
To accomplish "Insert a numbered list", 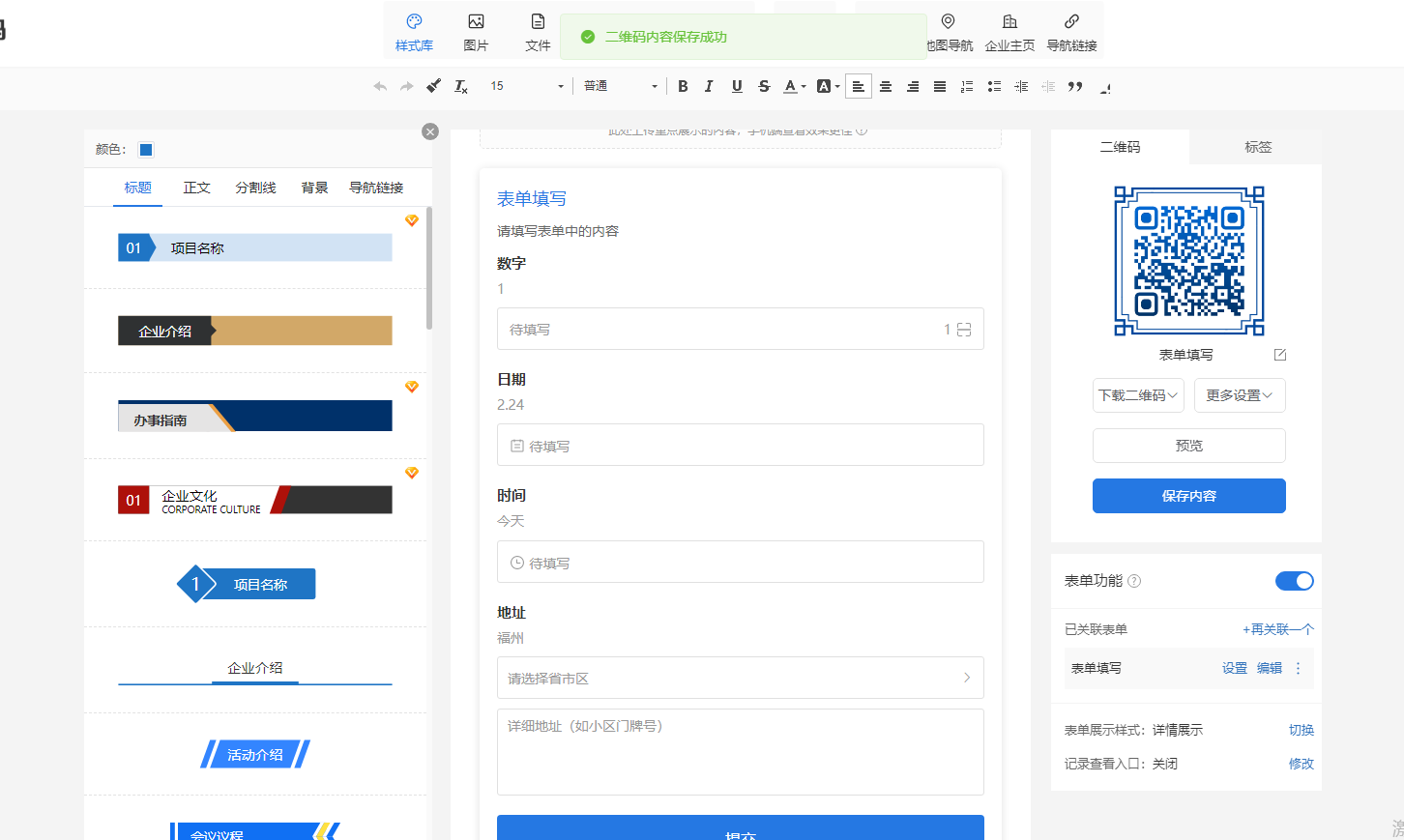I will point(966,86).
